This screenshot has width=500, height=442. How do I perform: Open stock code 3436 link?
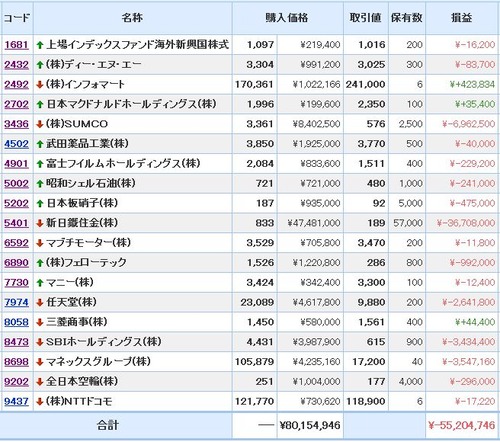[x=16, y=124]
